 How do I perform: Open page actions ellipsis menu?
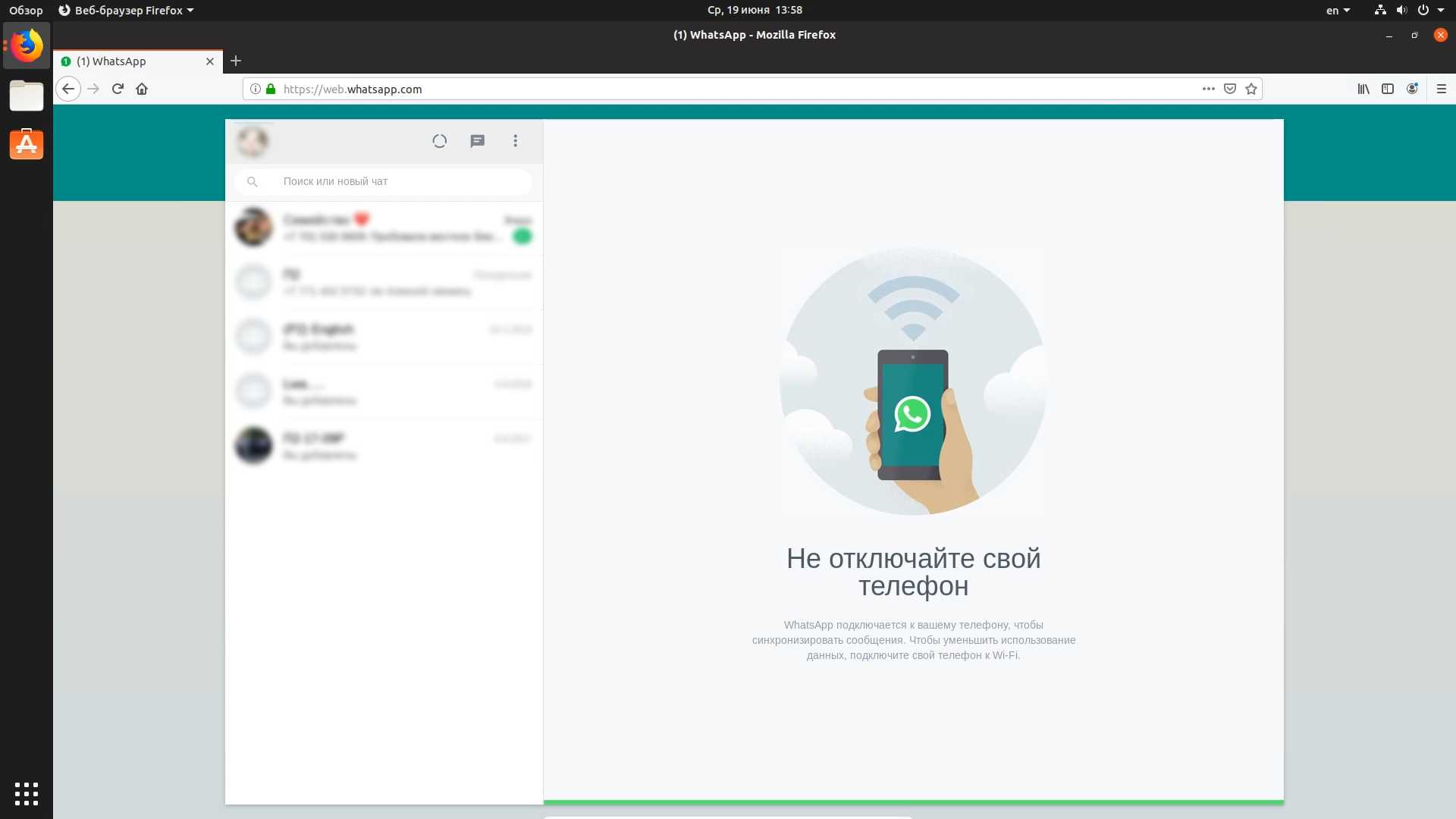1209,89
